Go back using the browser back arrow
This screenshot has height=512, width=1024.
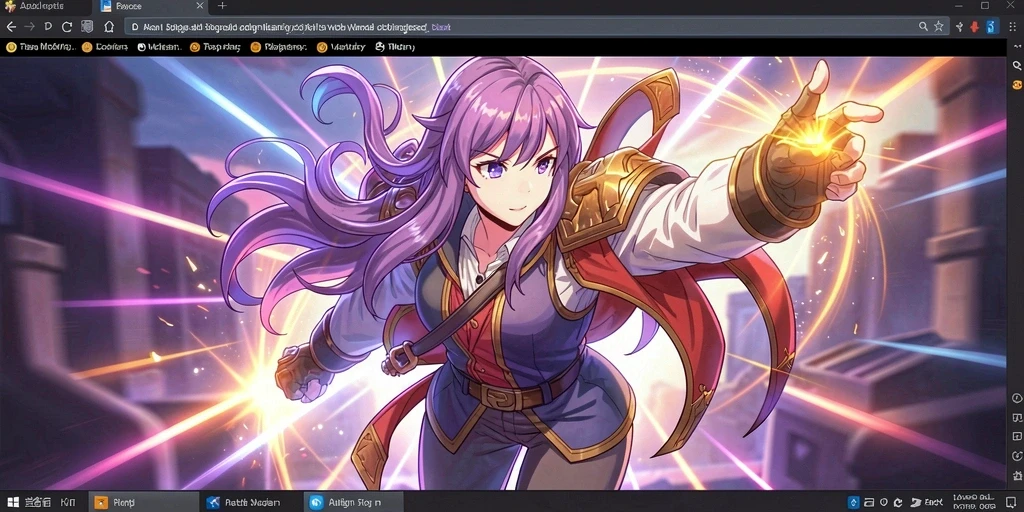point(10,27)
